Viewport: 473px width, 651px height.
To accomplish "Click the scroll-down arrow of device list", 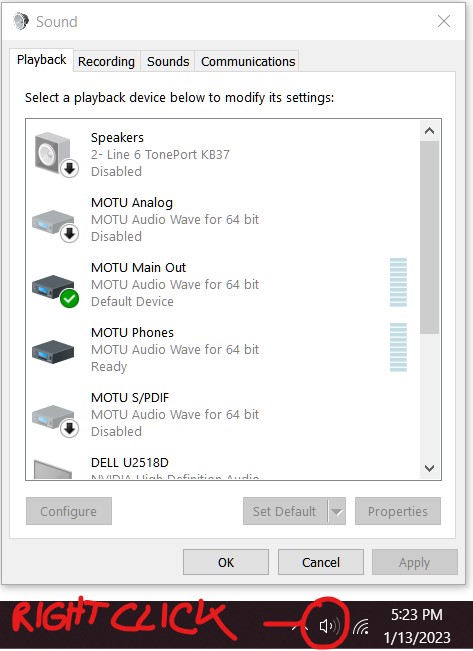I will pyautogui.click(x=429, y=468).
